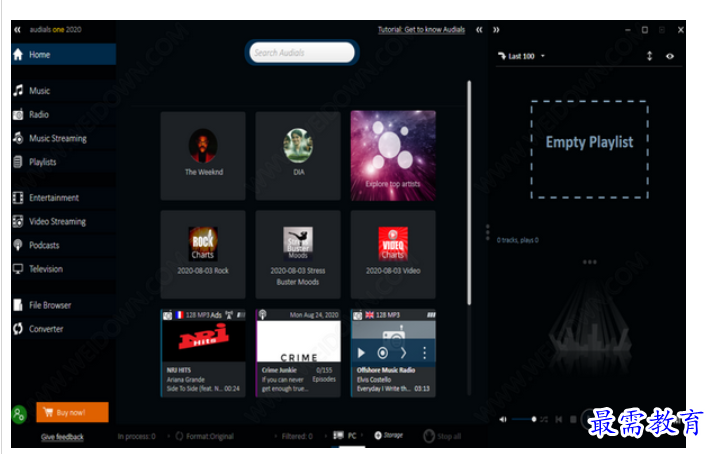The width and height of the screenshot is (712, 454).
Task: Open the tutorial 'Get to know Audials' link
Action: (421, 30)
